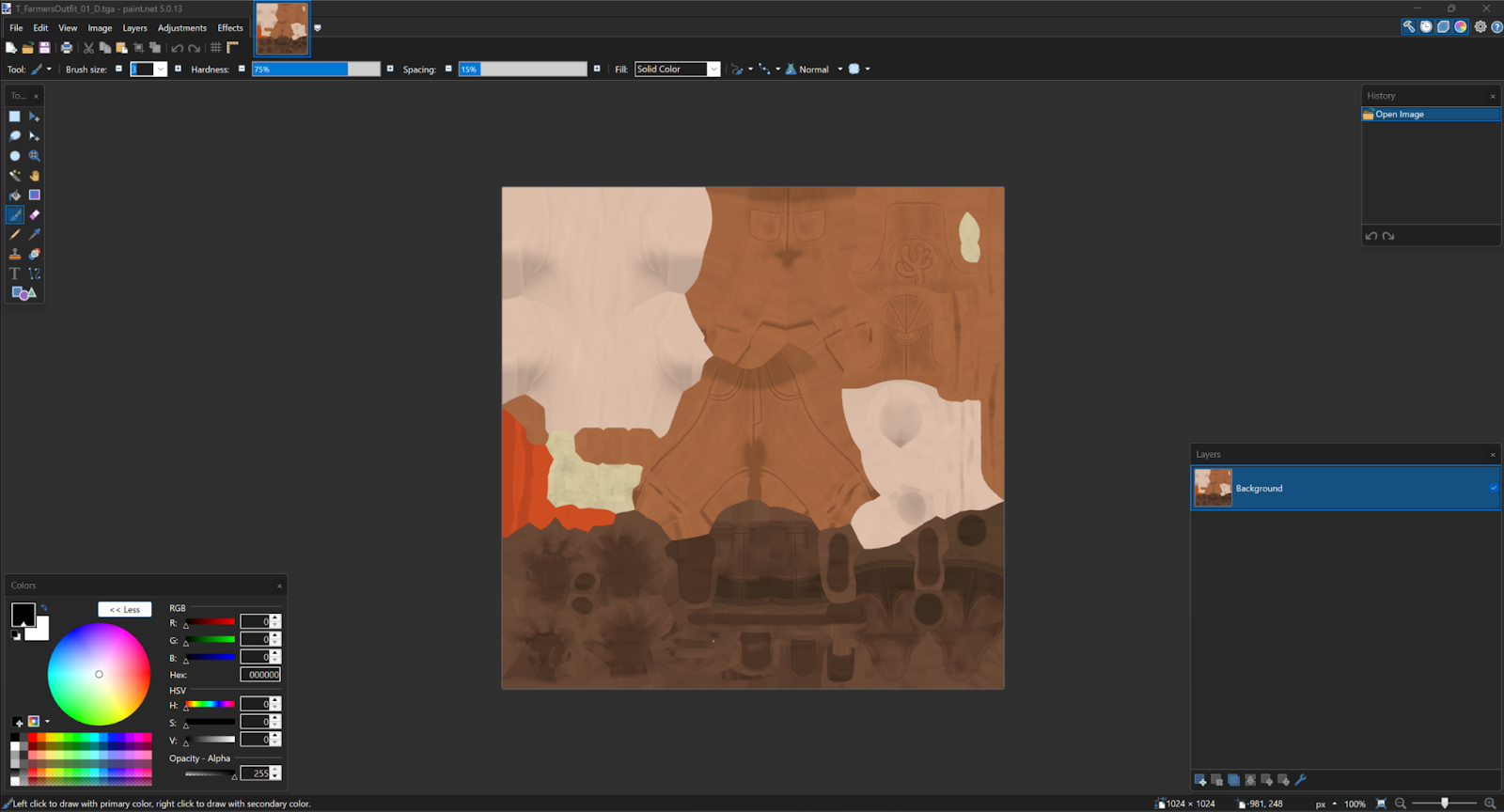Click undo arrow in History panel
1504x812 pixels.
[1371, 236]
